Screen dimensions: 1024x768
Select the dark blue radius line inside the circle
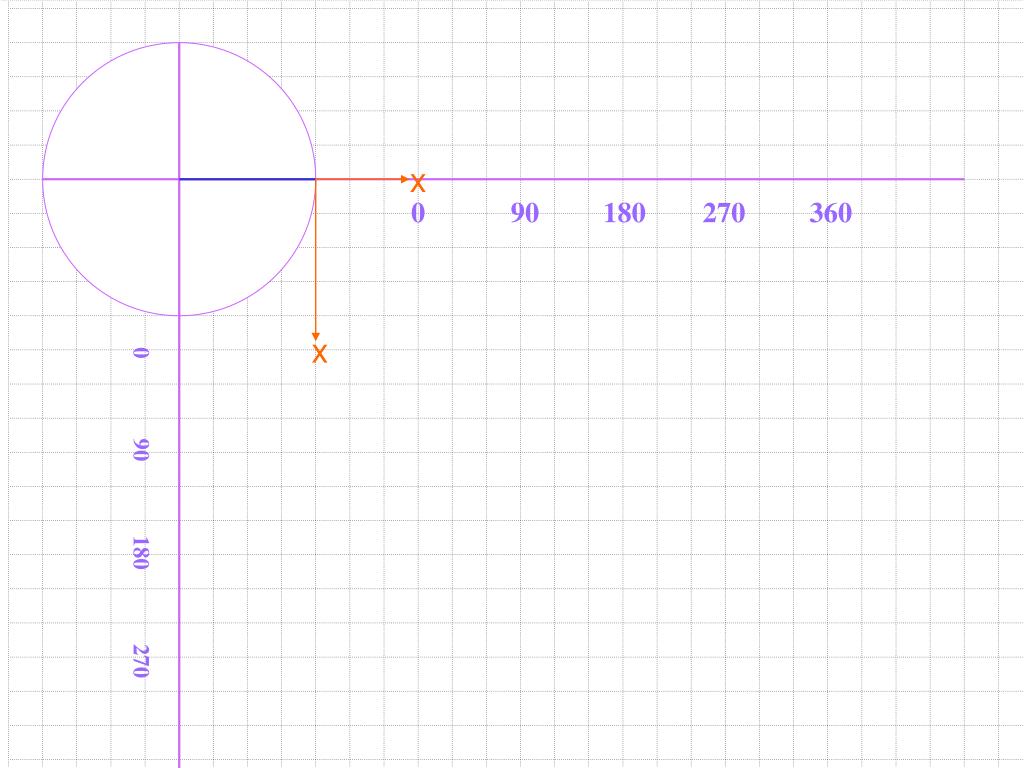pyautogui.click(x=248, y=179)
